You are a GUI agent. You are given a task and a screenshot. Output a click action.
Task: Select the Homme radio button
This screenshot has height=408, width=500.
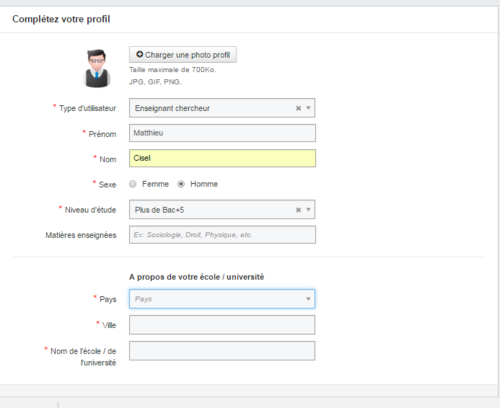[181, 184]
